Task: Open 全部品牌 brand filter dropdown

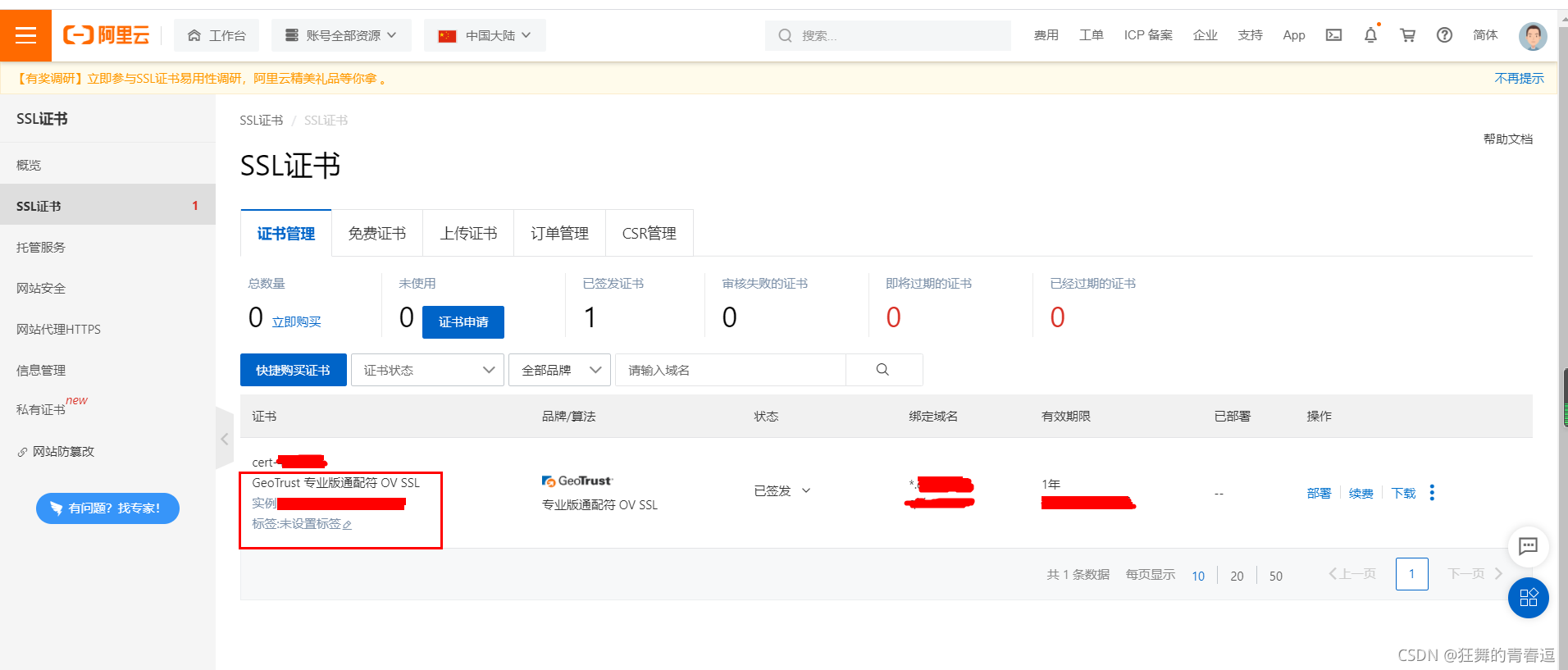Action: click(x=560, y=370)
